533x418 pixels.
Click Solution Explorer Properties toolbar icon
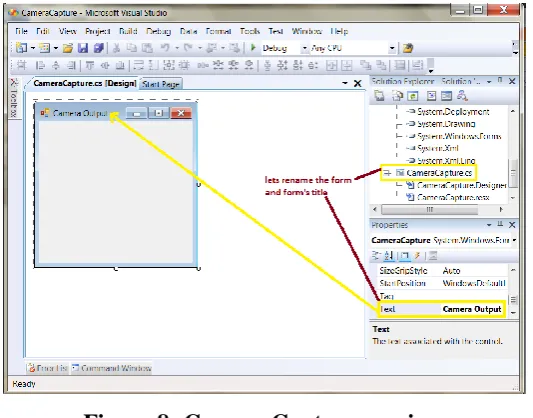click(x=379, y=96)
